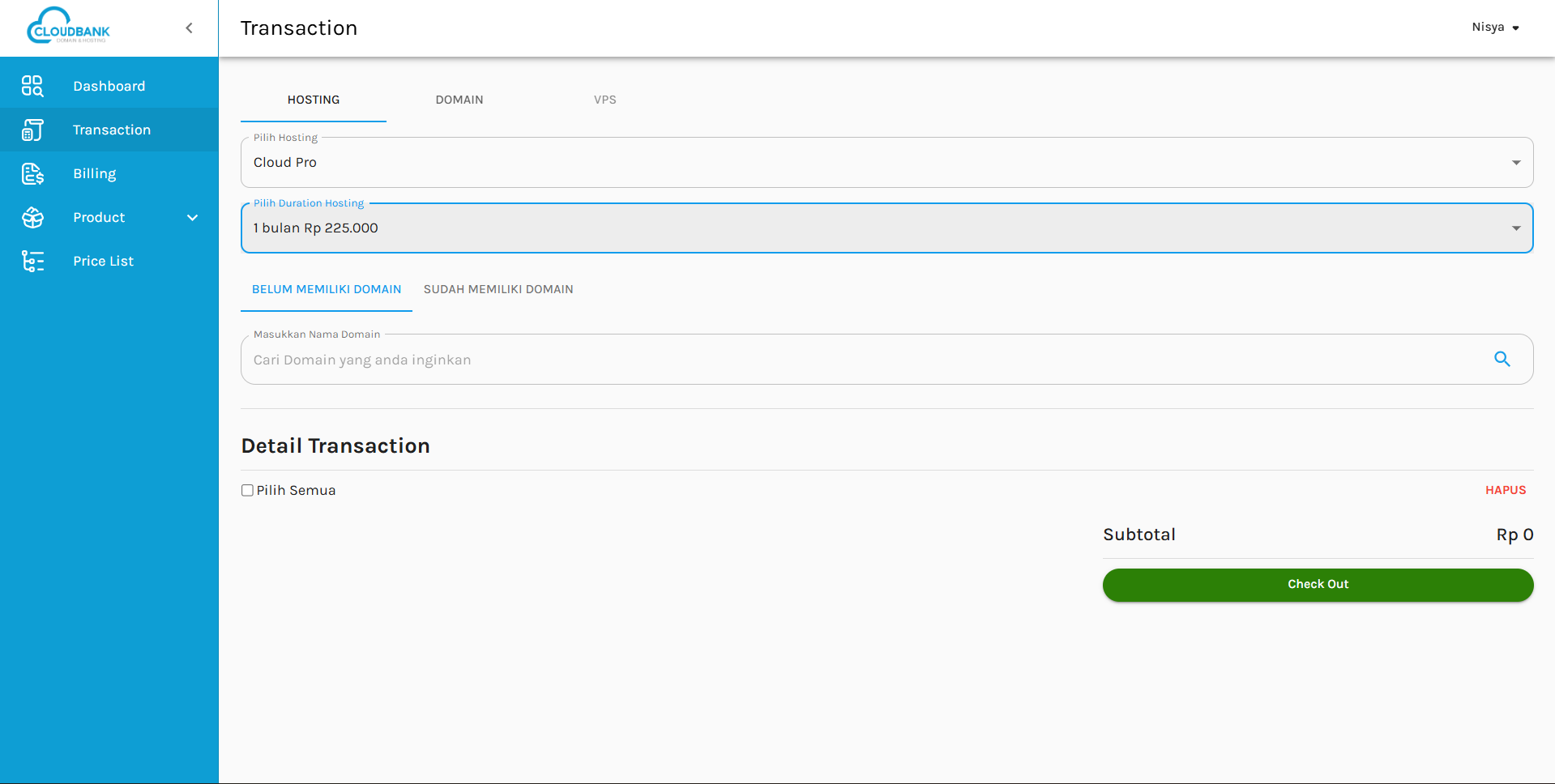Focus the domain name search field

(867, 360)
